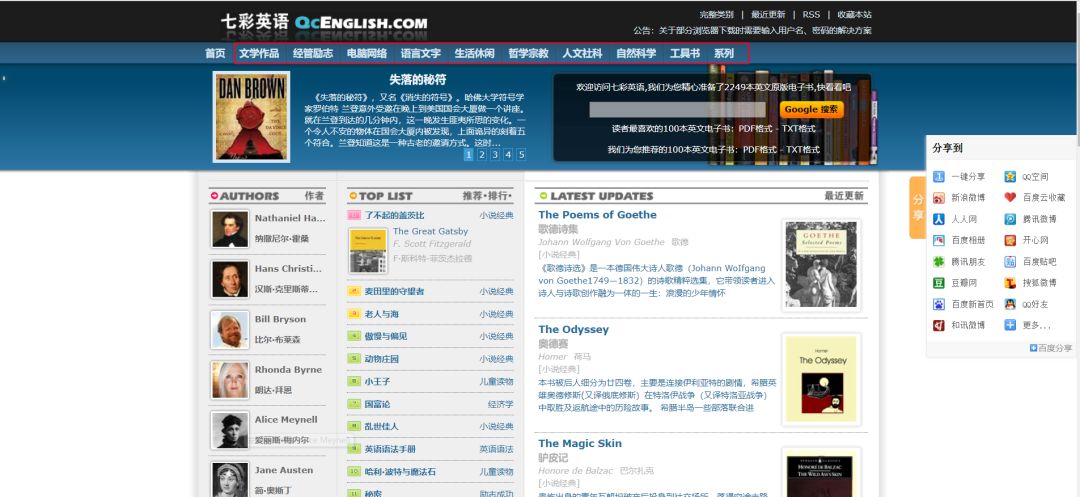Image resolution: width=1080 pixels, height=497 pixels.
Task: Click the Dan Brown book cover thumbnail
Action: pyautogui.click(x=251, y=116)
